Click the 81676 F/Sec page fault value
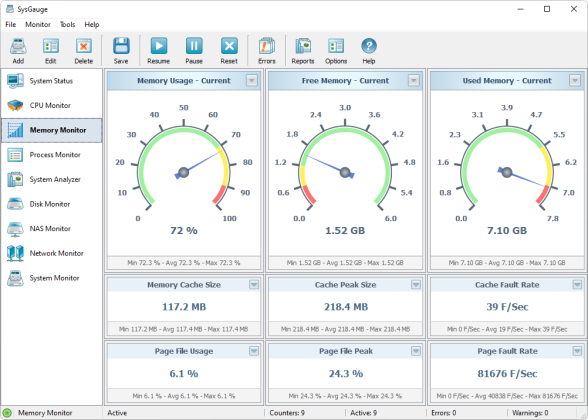Image resolution: width=588 pixels, height=420 pixels. coord(507,374)
